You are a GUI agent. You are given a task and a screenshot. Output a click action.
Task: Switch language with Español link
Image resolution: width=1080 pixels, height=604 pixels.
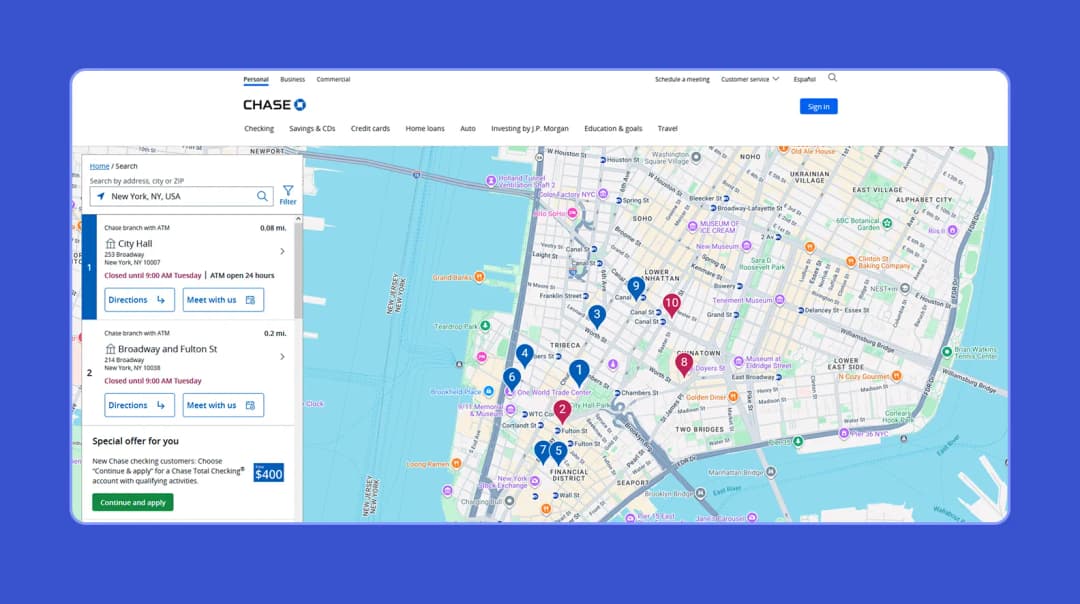tap(804, 79)
